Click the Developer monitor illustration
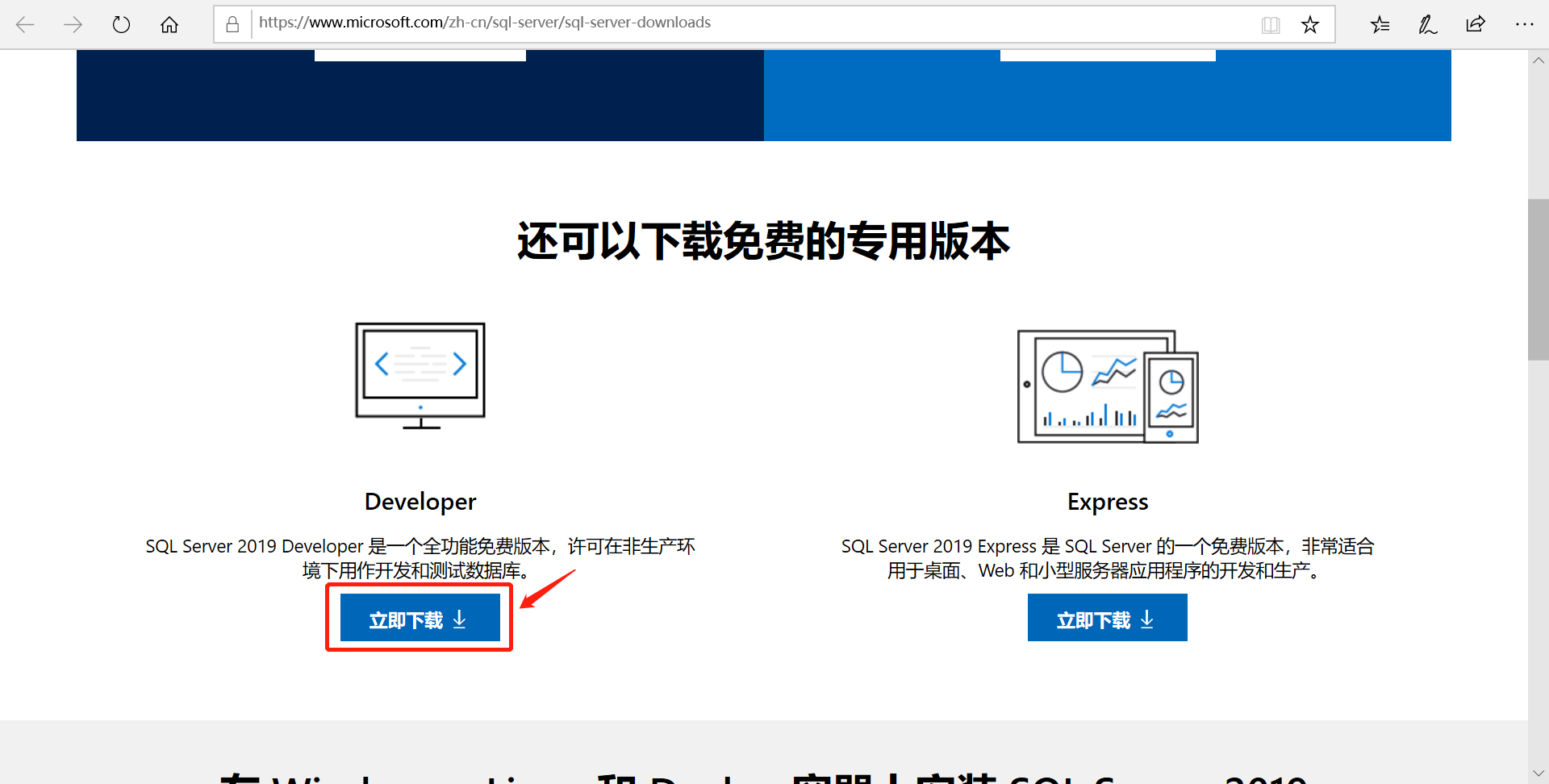This screenshot has width=1549, height=784. [420, 376]
